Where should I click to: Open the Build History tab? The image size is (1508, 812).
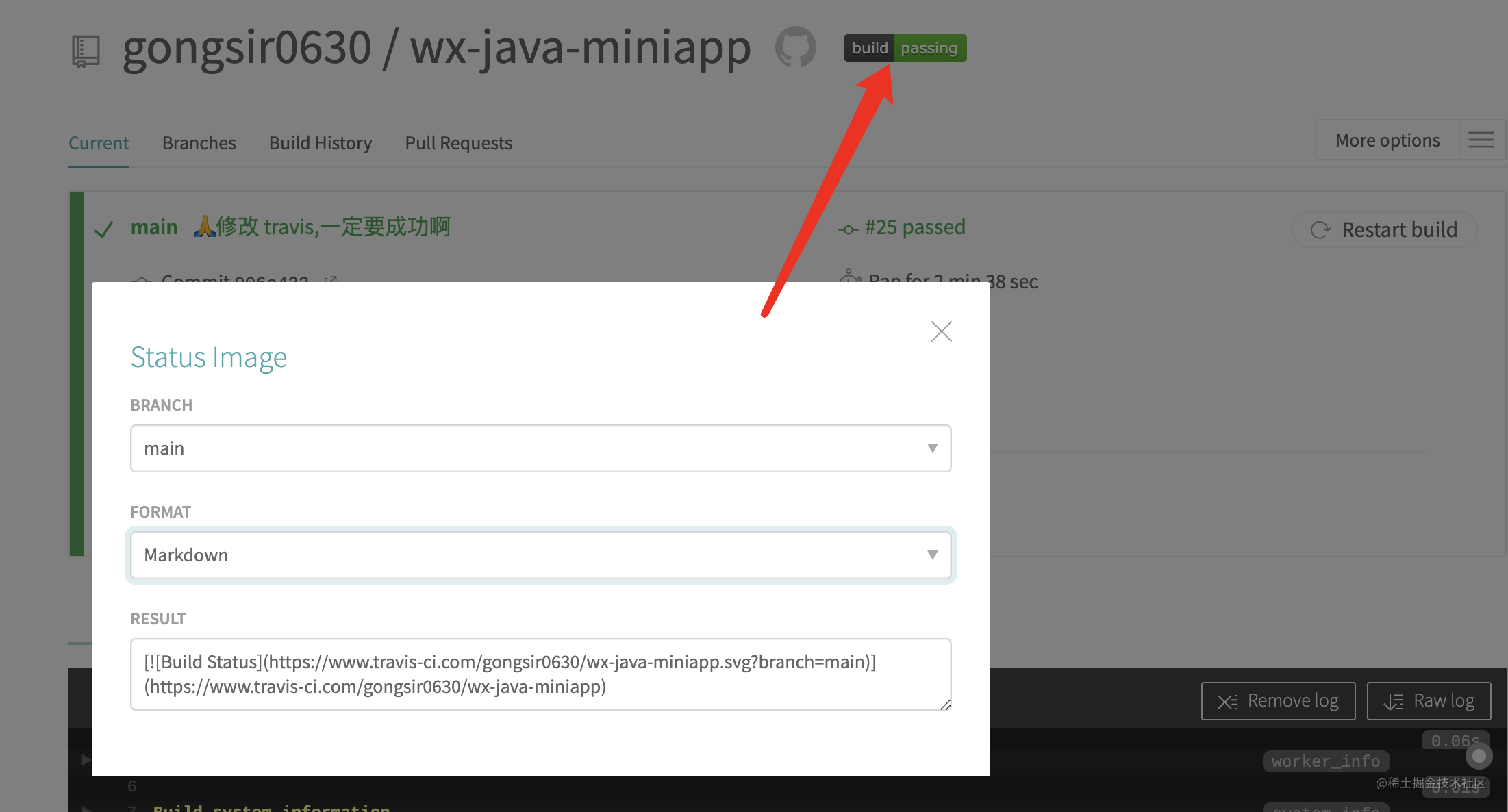pos(320,143)
